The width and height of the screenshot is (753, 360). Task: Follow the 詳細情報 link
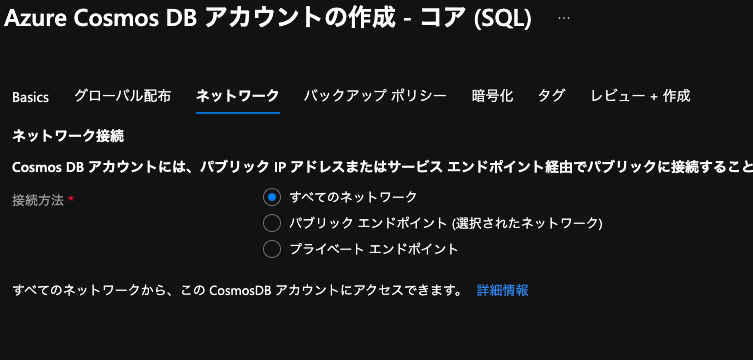point(503,290)
